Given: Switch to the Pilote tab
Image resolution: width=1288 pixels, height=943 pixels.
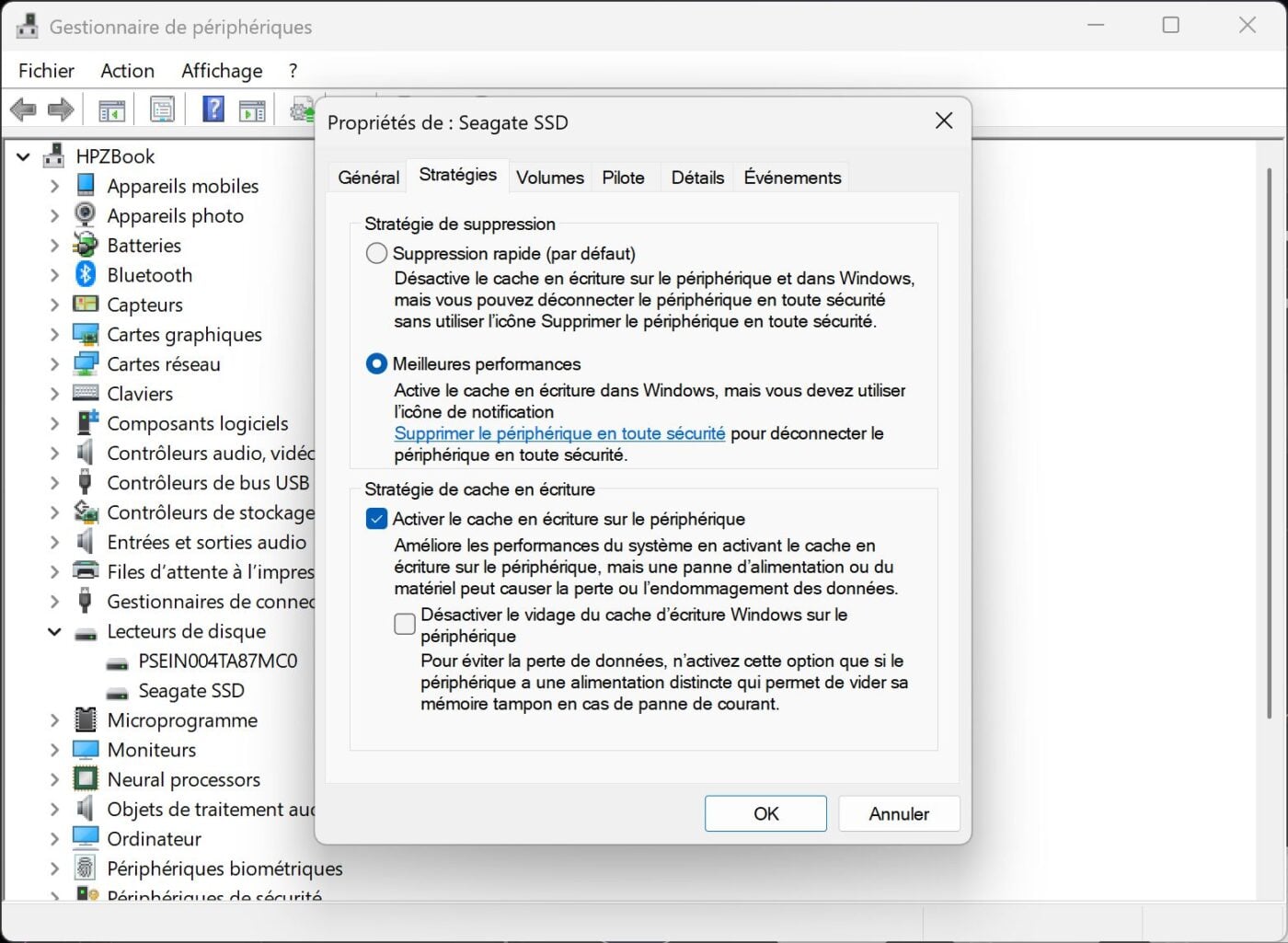Looking at the screenshot, I should 623,178.
